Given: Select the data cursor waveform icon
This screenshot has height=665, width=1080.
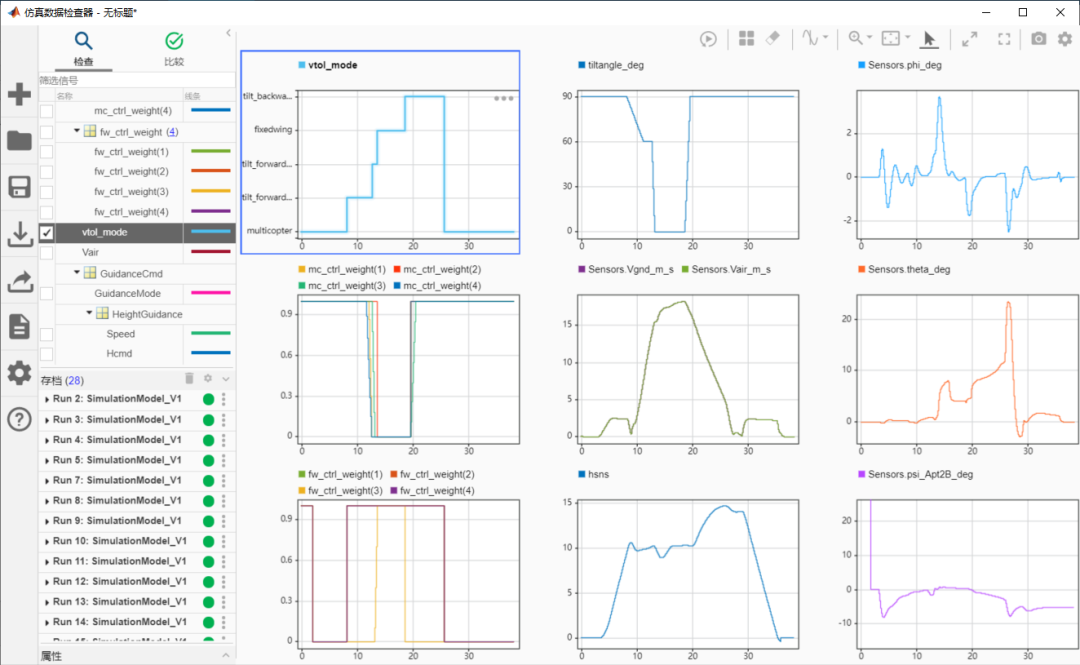Looking at the screenshot, I should [810, 39].
